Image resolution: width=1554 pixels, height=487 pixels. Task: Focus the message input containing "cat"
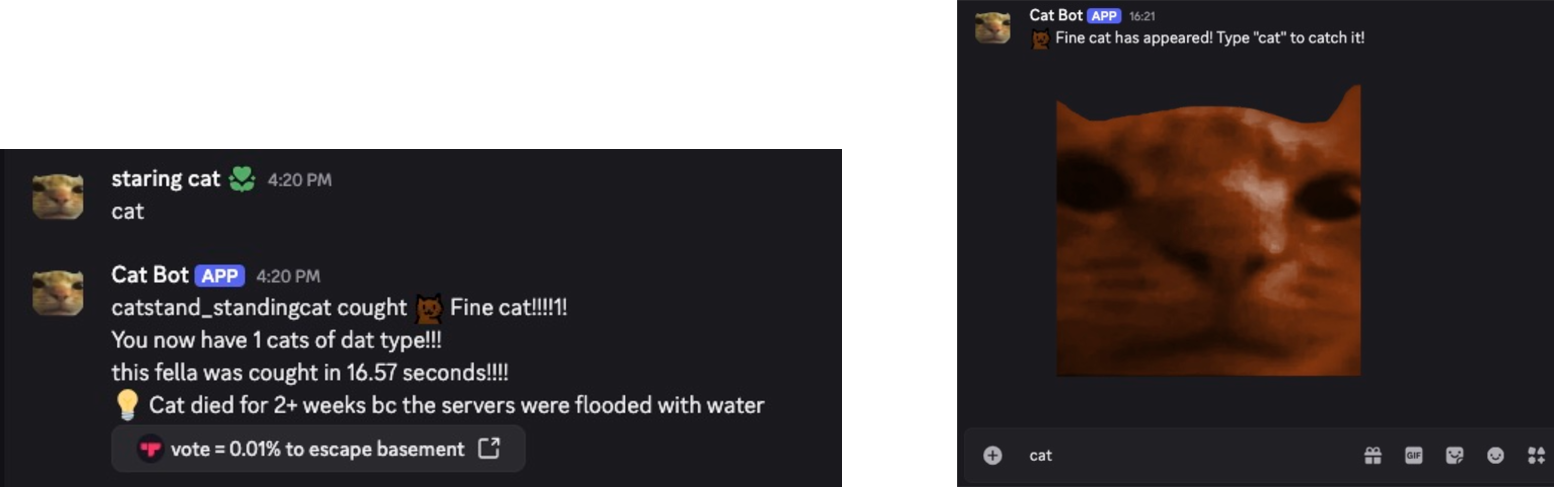(1180, 455)
